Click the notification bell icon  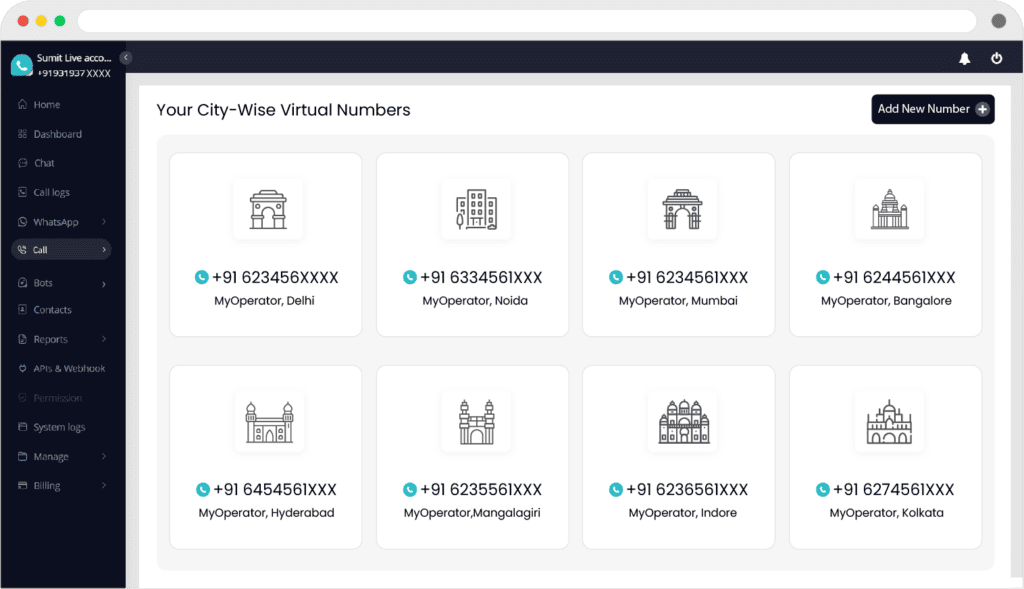964,59
